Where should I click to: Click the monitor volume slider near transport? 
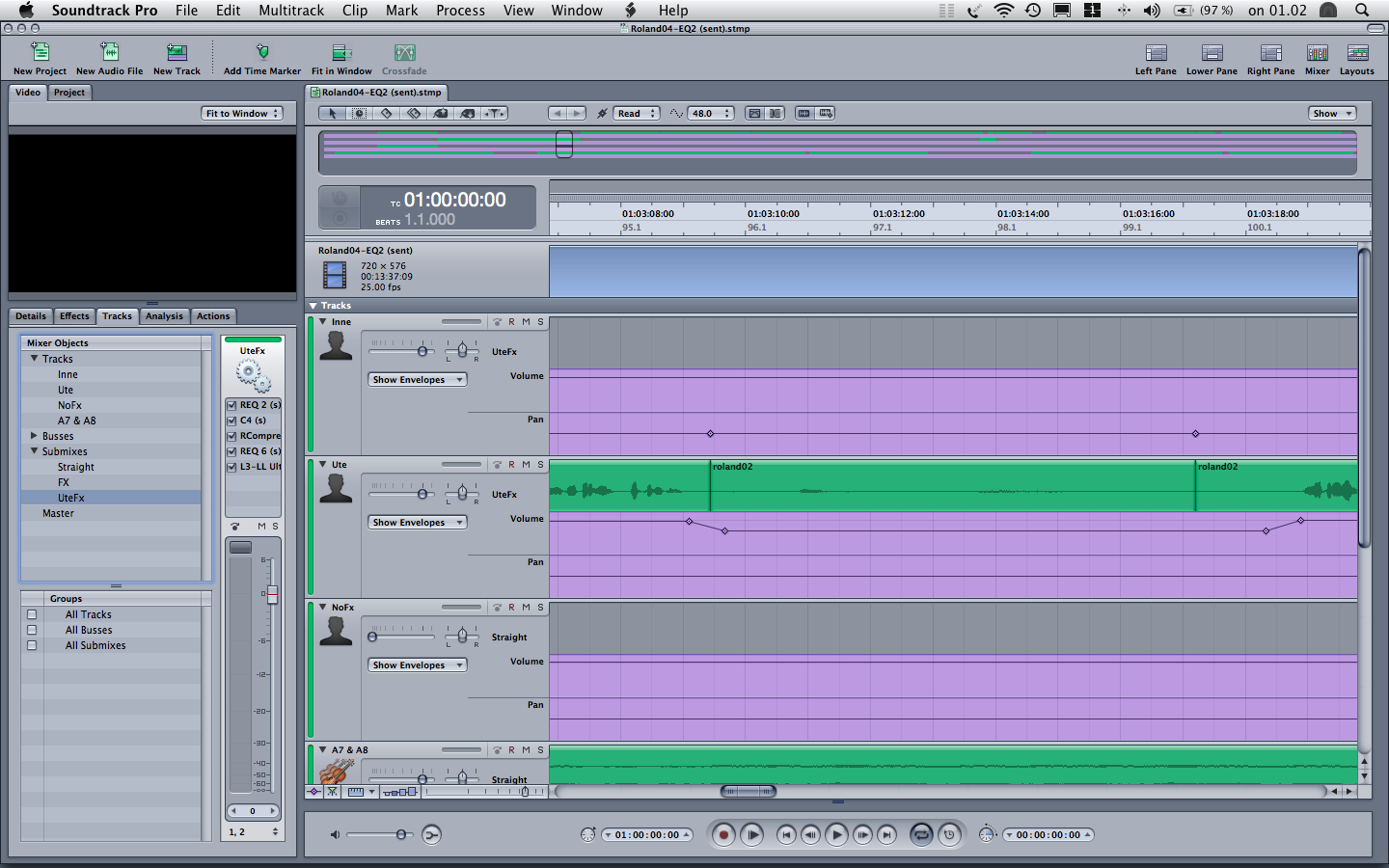pyautogui.click(x=378, y=834)
